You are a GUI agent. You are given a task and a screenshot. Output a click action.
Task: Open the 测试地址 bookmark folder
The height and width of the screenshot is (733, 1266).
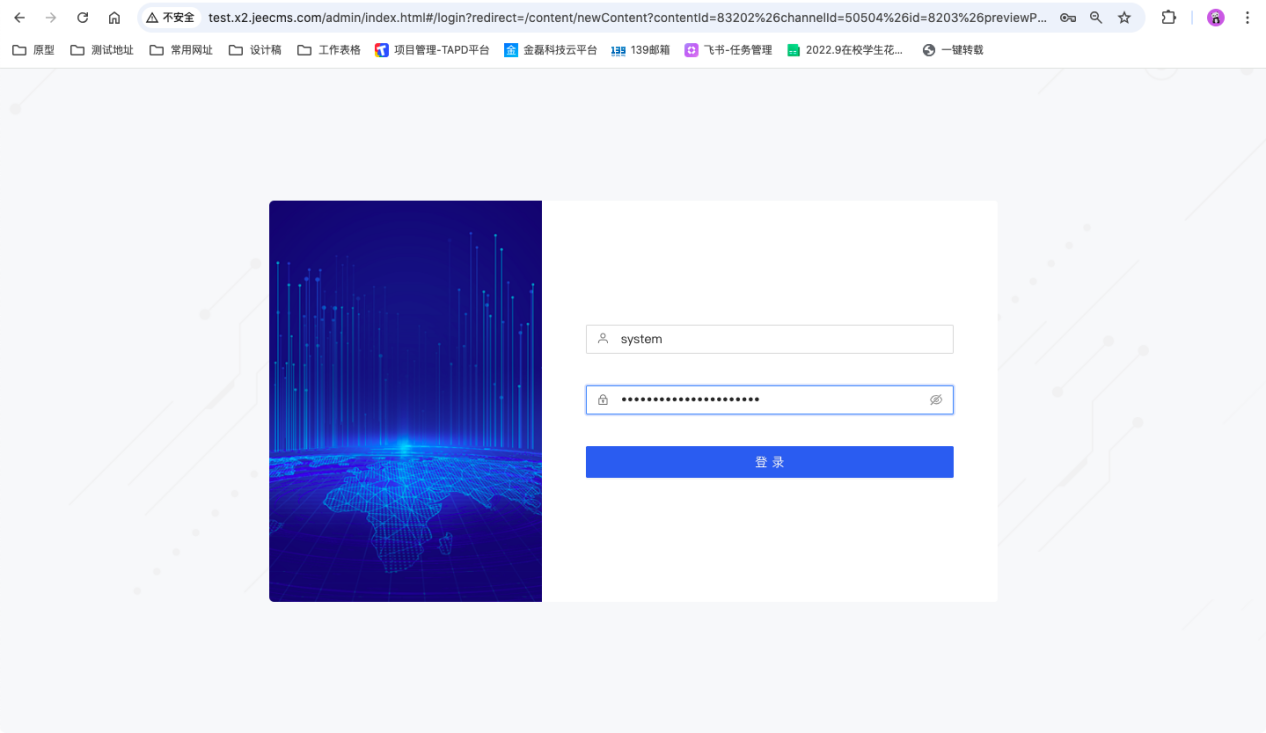102,50
